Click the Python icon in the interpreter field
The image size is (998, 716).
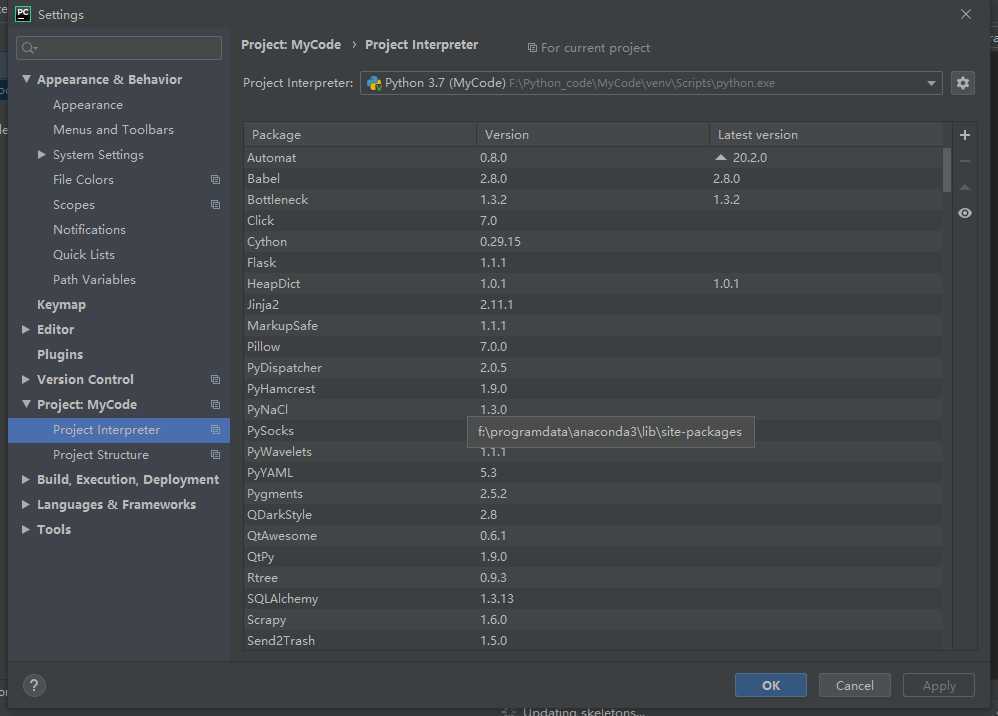coord(374,83)
